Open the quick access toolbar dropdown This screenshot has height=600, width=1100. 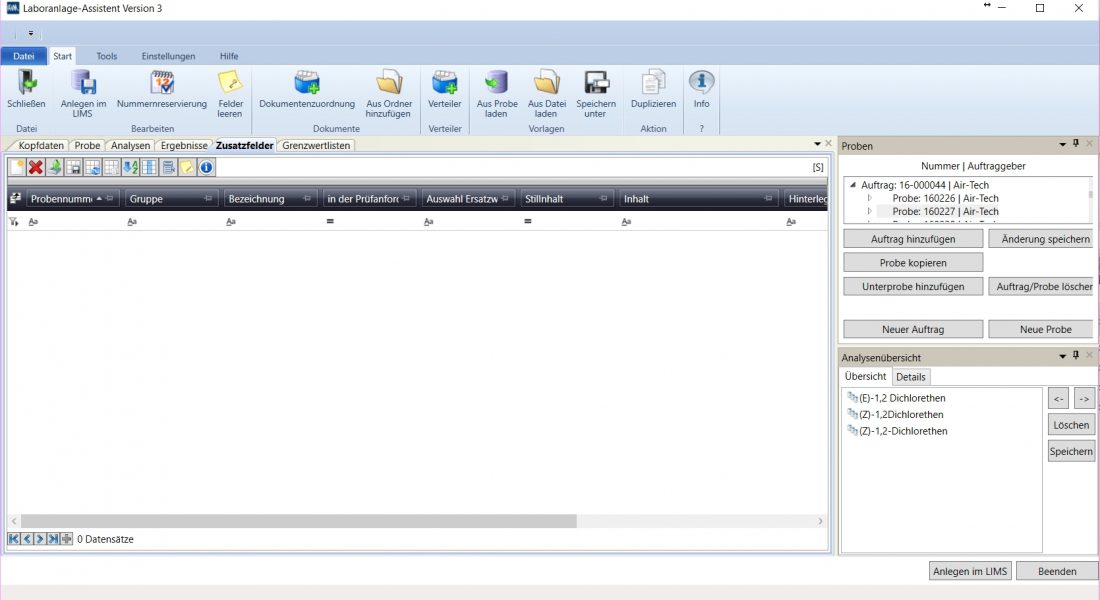pyautogui.click(x=31, y=33)
